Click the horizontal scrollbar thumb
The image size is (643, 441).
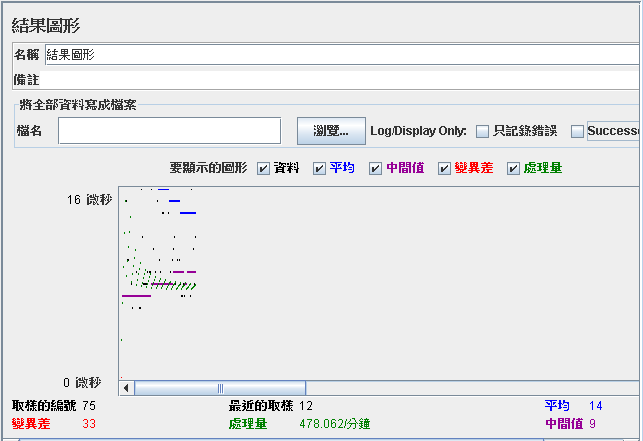point(220,388)
